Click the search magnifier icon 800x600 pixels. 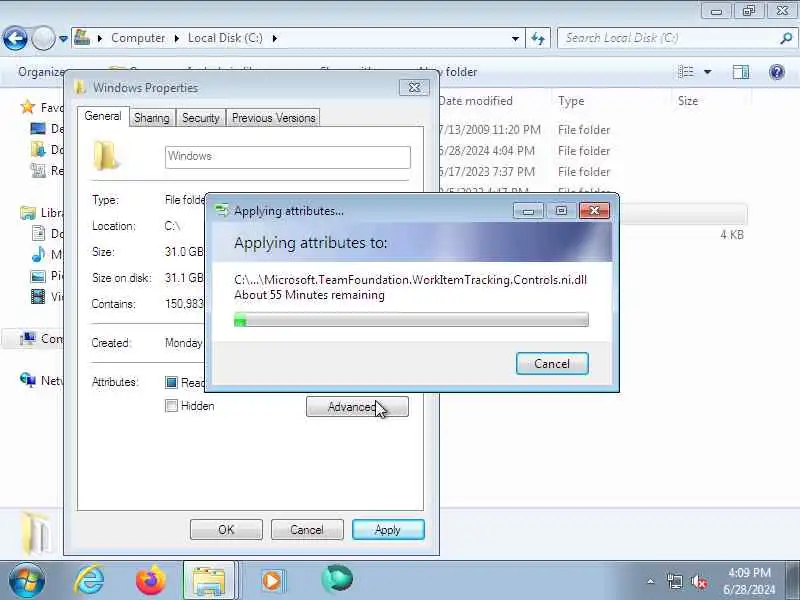coord(786,38)
